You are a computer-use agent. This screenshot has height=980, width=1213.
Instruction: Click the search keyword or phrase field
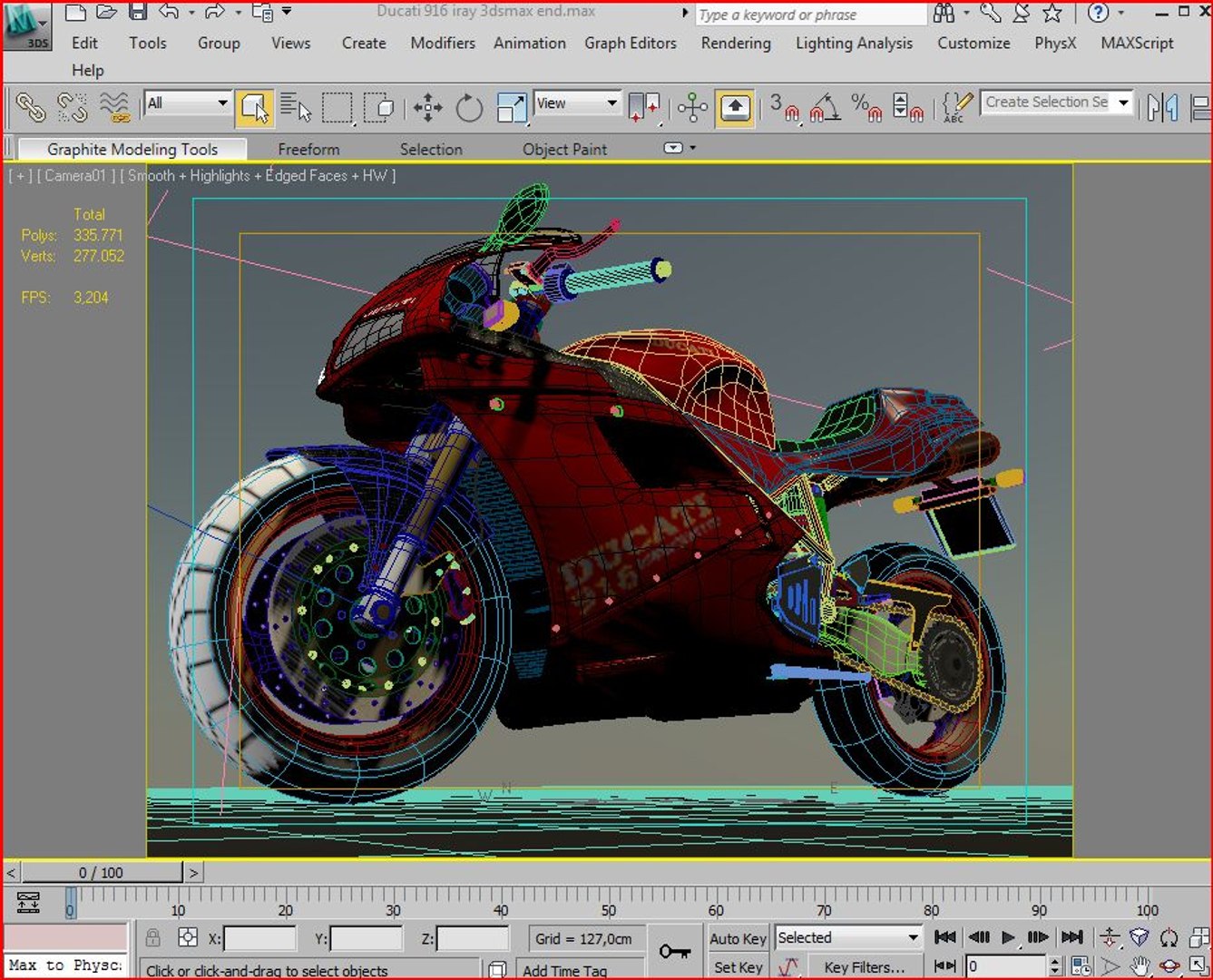(811, 15)
